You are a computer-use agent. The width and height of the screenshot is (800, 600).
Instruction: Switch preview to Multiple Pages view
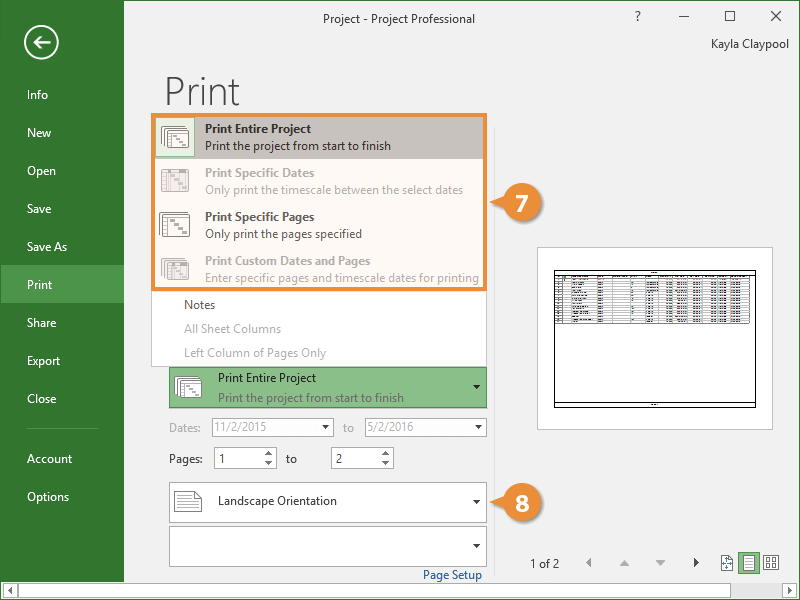771,564
